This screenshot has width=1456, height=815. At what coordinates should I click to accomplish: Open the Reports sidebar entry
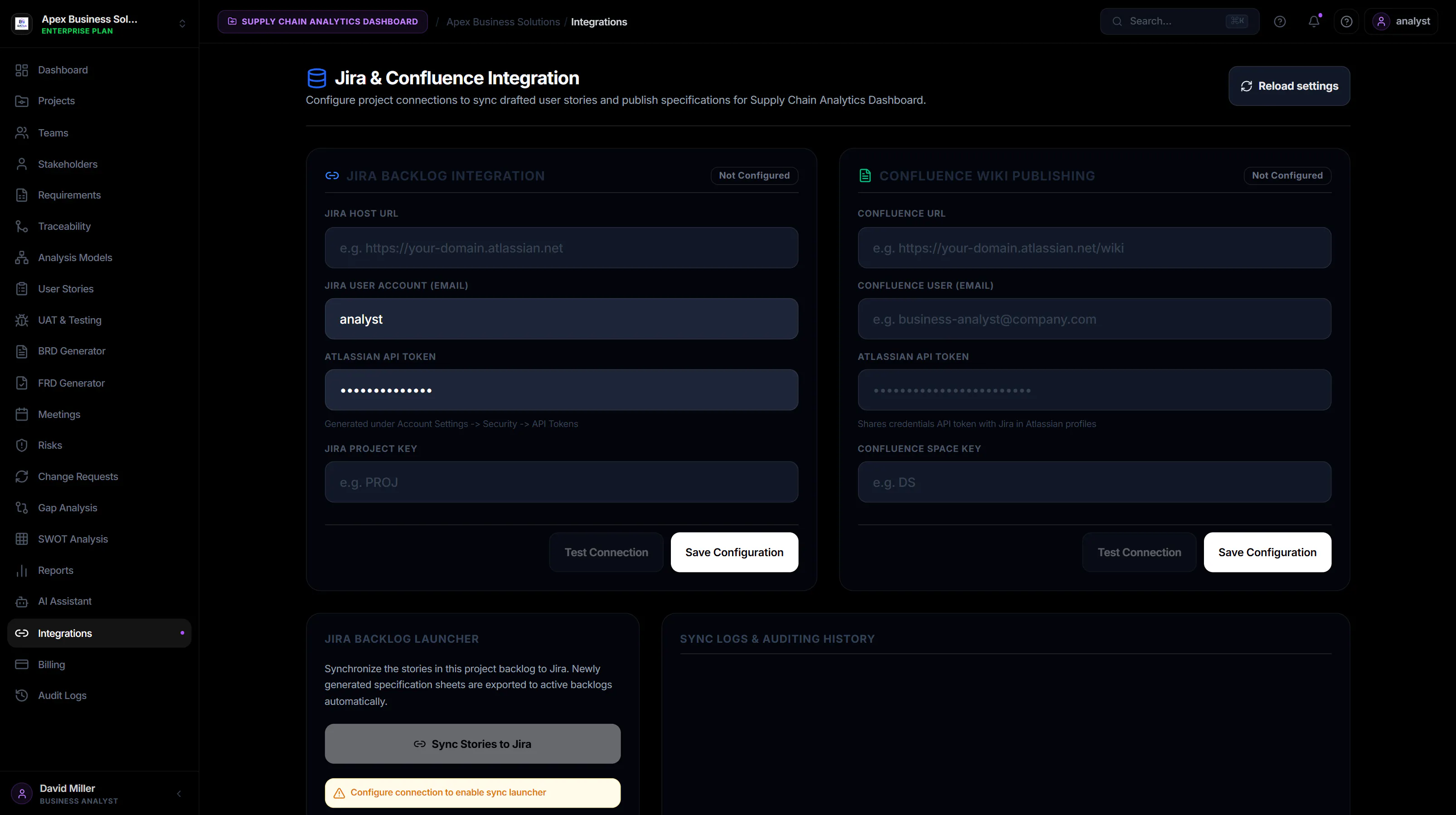[99, 570]
